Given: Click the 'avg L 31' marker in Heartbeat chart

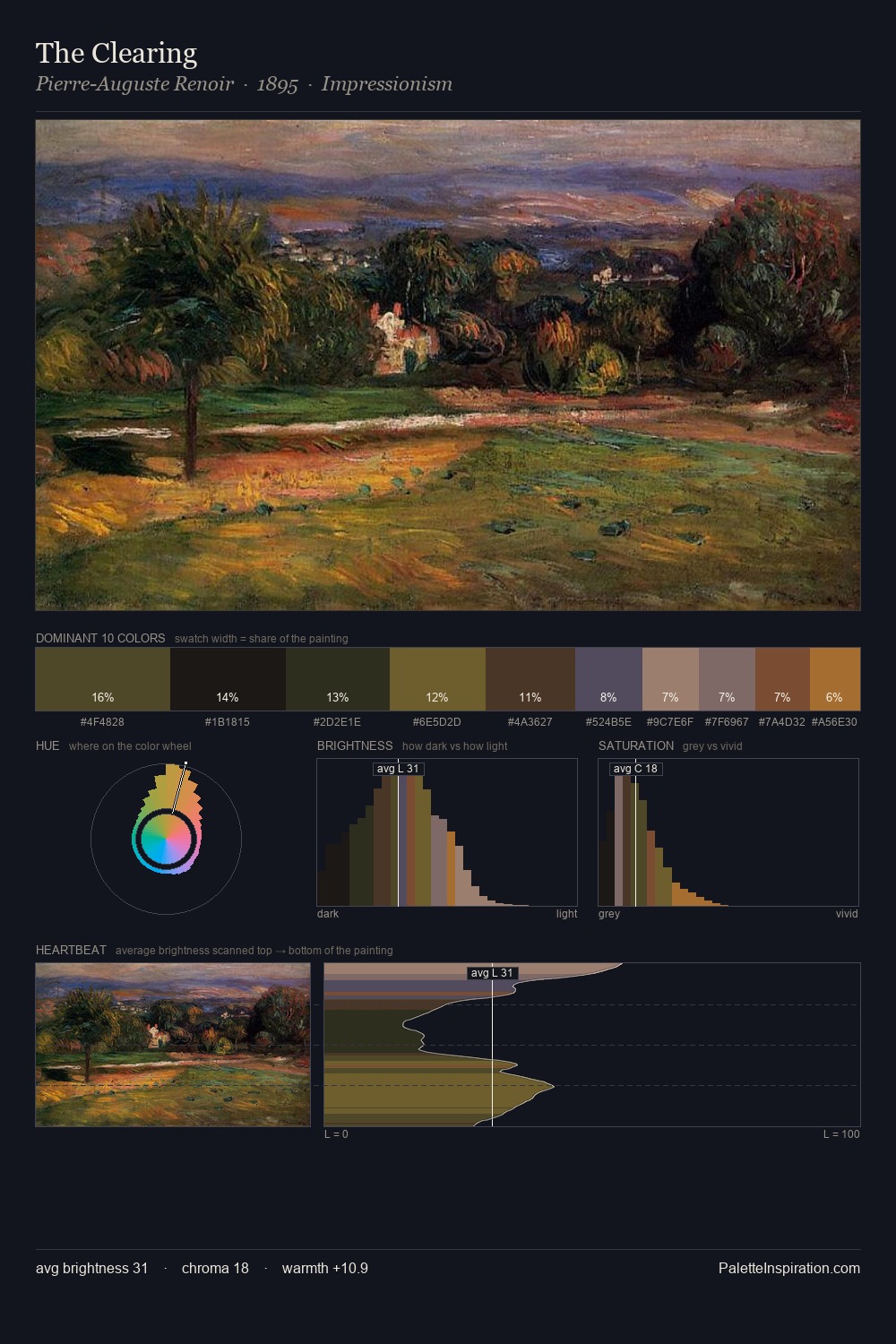Looking at the screenshot, I should [492, 973].
